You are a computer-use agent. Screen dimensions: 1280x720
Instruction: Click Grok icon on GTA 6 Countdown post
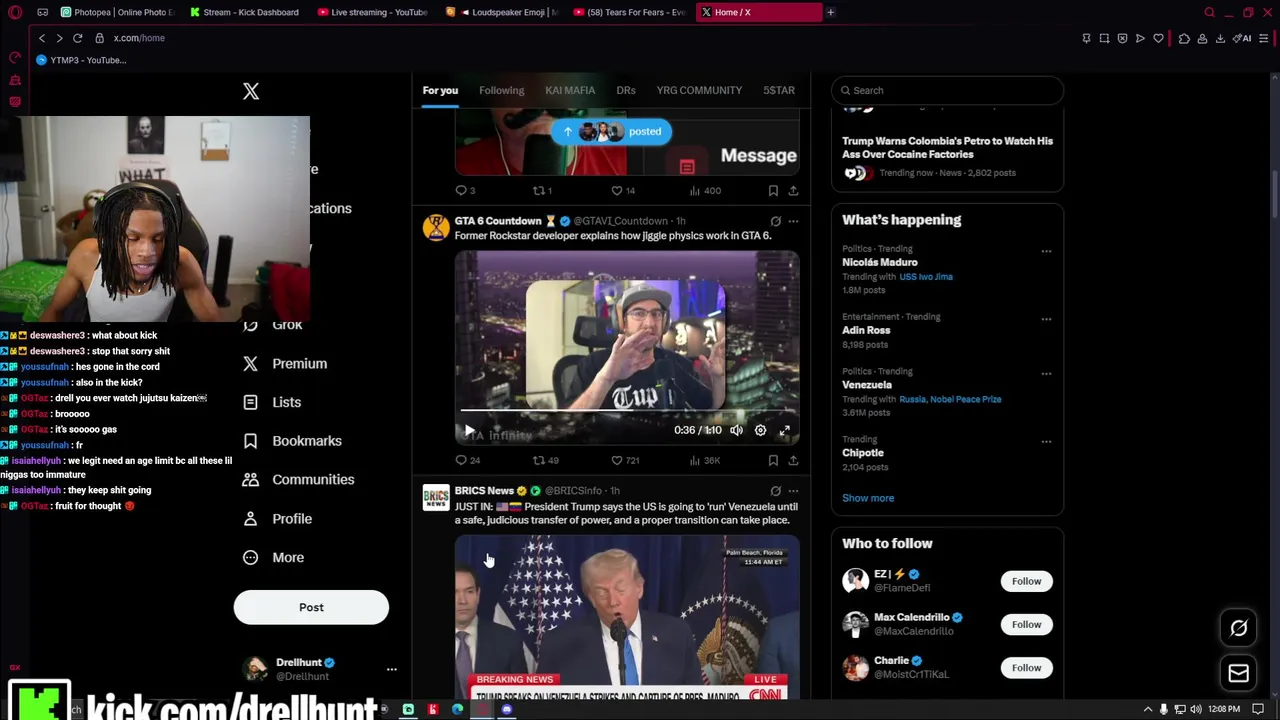tap(775, 221)
